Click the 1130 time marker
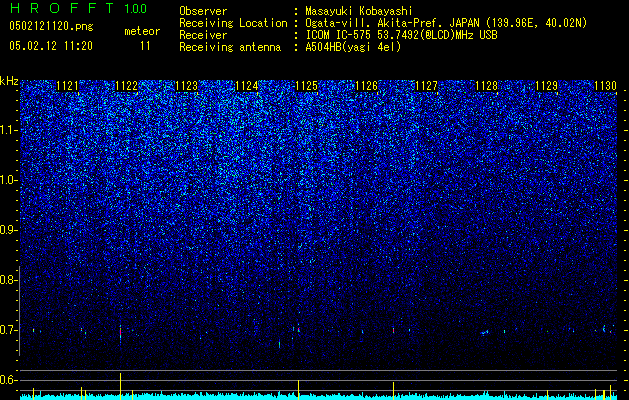Screen dimensions: 629x400 605,86
